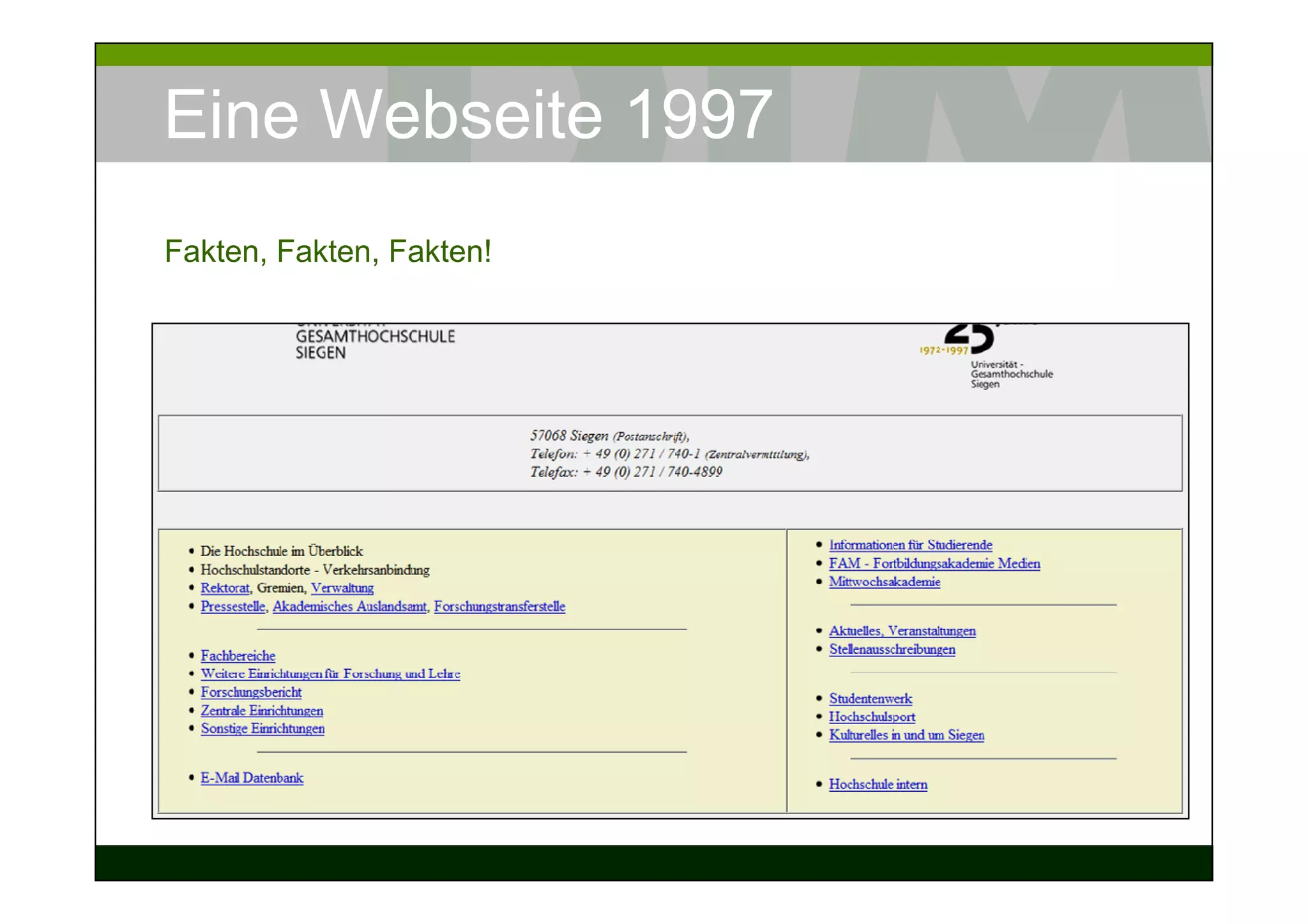Visit the Pressestelle page
Image resolution: width=1308 pixels, height=924 pixels.
coord(233,607)
